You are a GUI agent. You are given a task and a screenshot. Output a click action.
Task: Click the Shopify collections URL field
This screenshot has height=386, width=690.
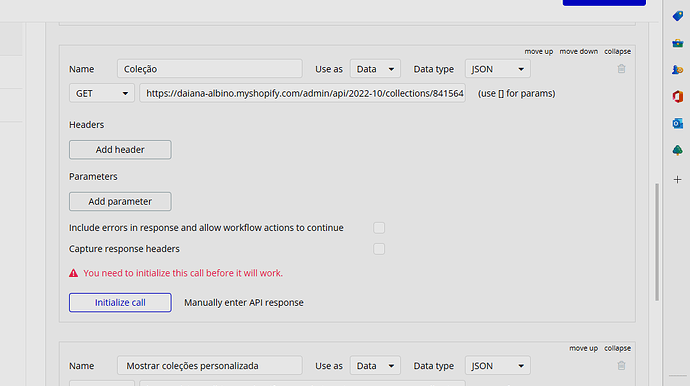(302, 93)
